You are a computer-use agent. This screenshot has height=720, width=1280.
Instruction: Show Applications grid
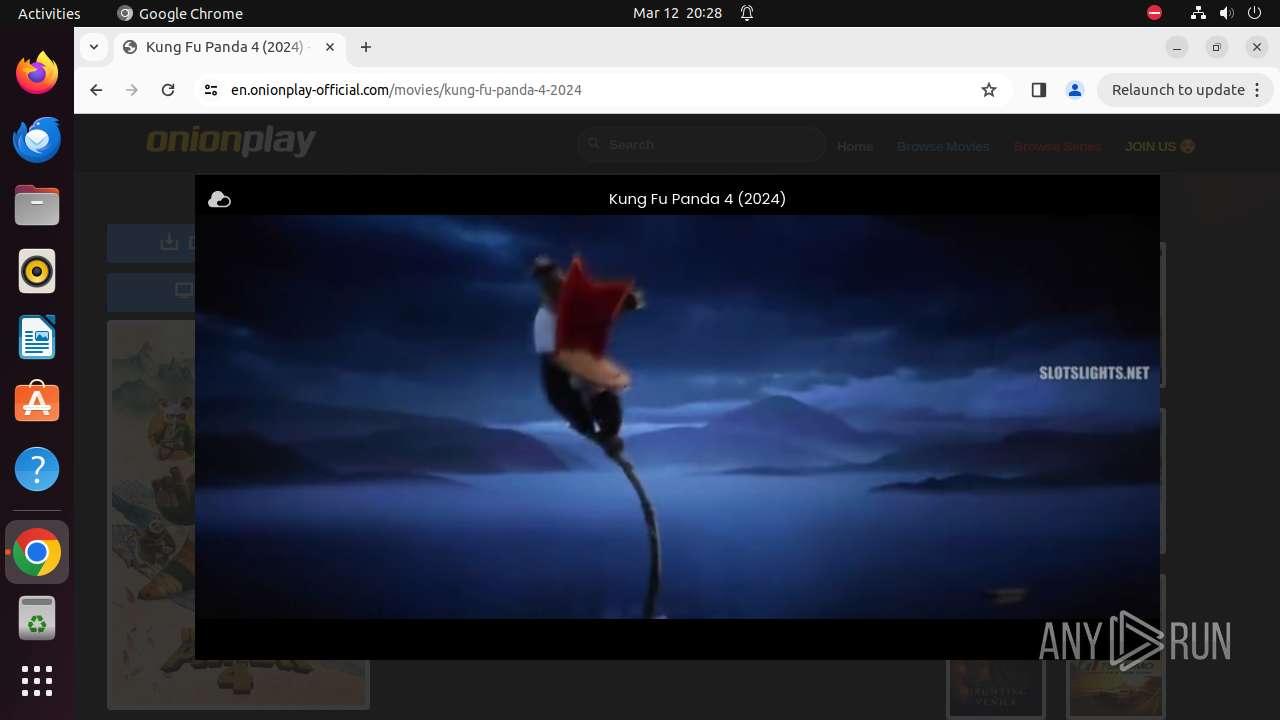pos(37,681)
